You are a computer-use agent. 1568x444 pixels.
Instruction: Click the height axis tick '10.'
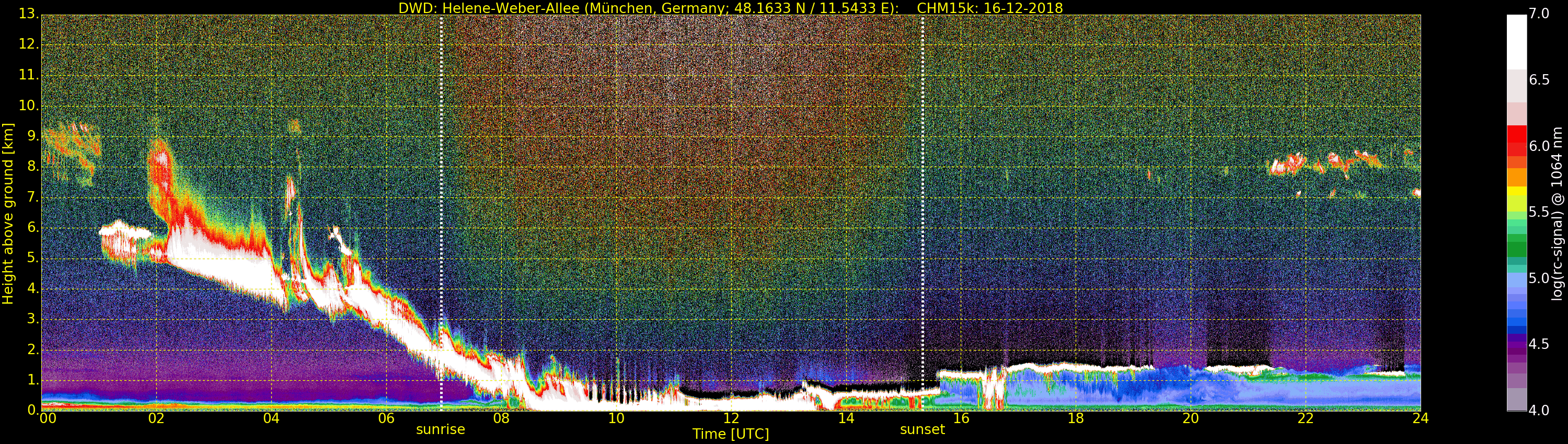29,106
